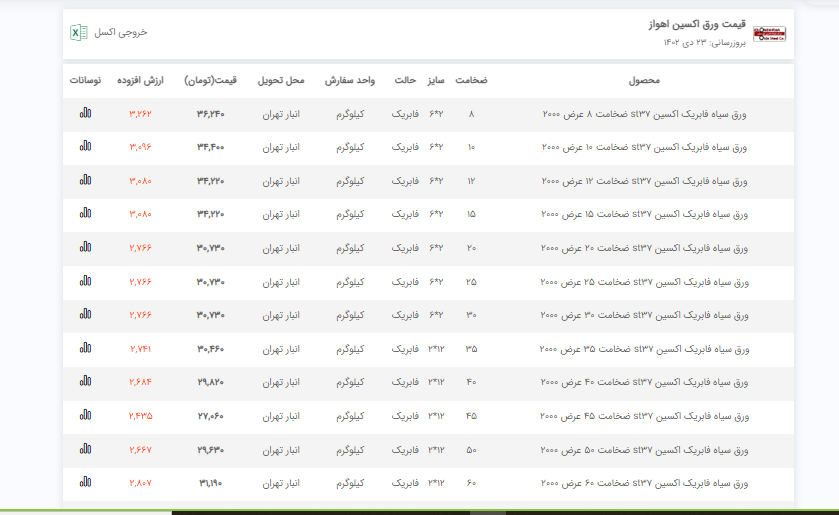
Task: Open fluctuation chart icon for thickness 8 row
Action: pos(85,114)
